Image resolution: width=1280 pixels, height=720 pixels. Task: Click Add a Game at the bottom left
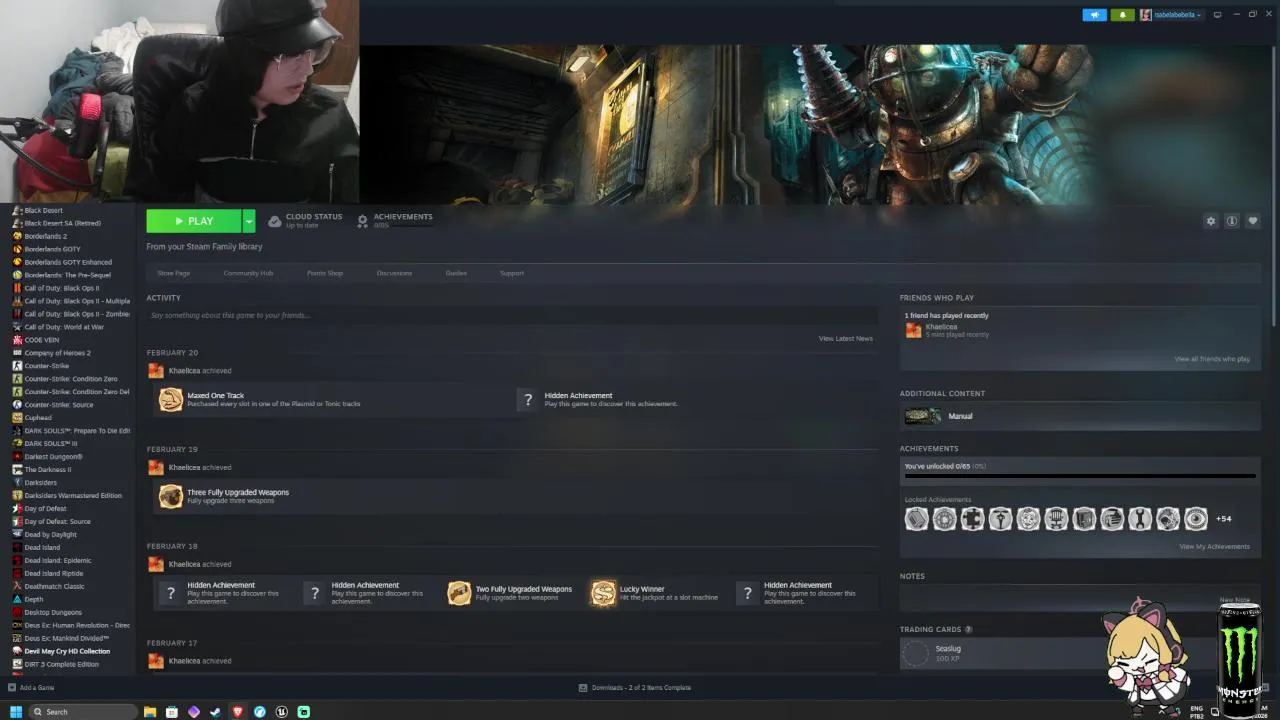click(x=31, y=688)
